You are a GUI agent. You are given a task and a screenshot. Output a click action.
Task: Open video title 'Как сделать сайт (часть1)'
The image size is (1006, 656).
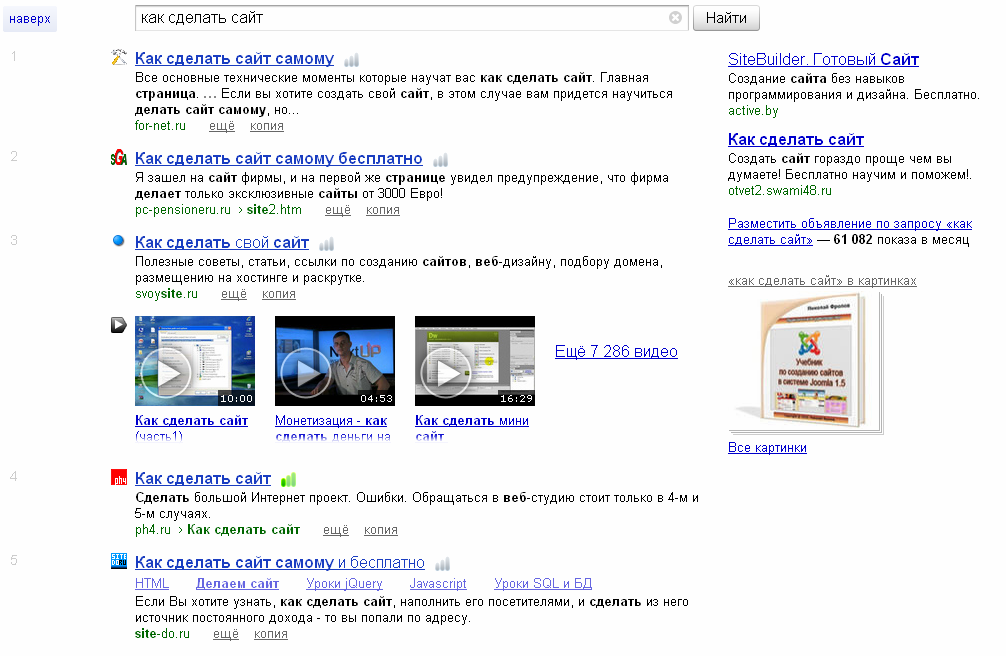(x=191, y=427)
